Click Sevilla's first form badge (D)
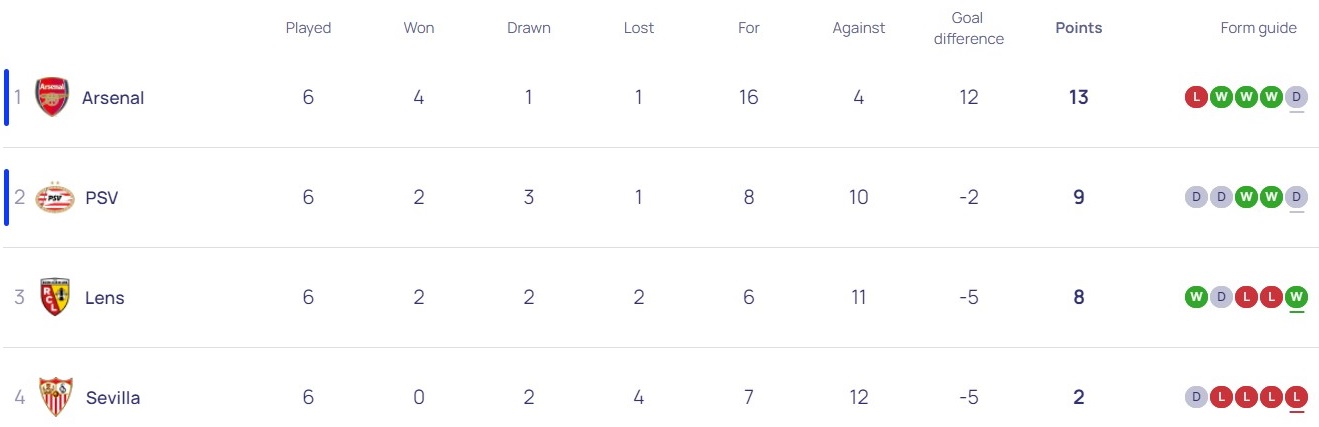Image resolution: width=1319 pixels, height=427 pixels. click(1195, 397)
